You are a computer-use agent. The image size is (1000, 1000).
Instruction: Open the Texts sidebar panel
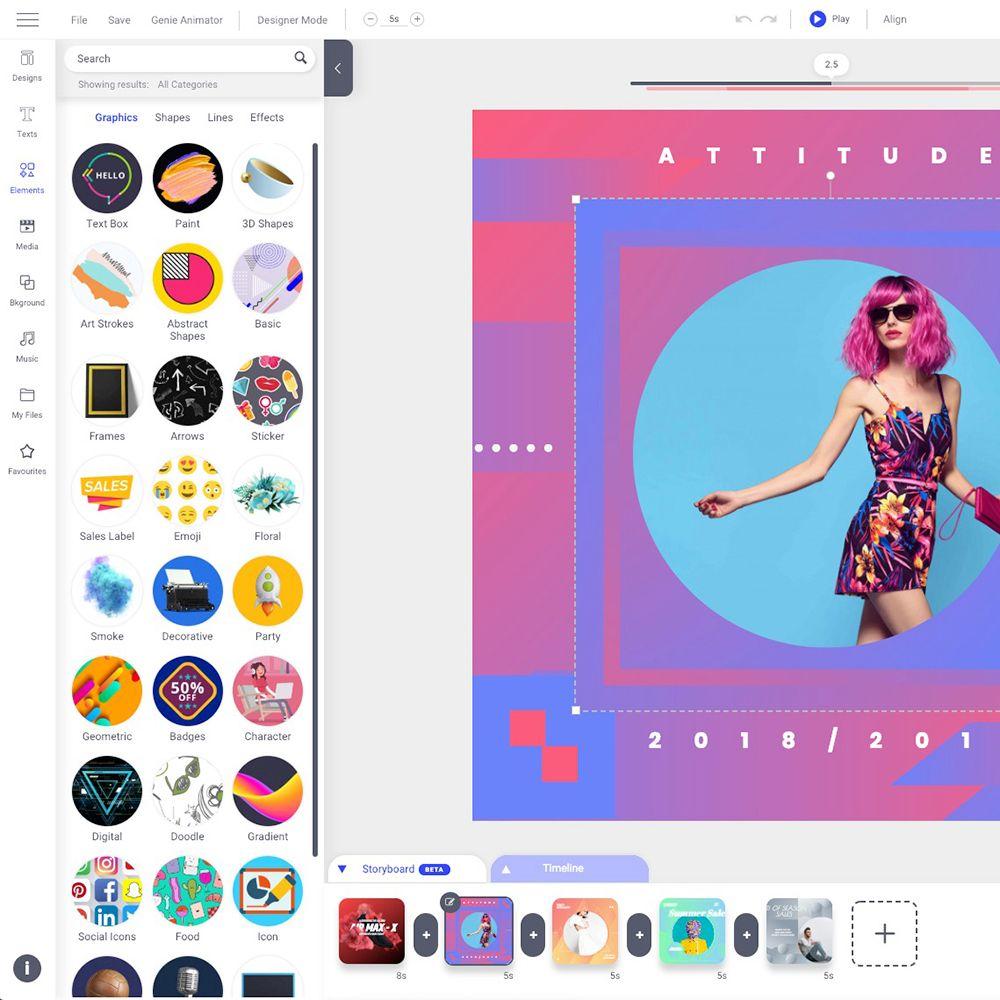27,121
